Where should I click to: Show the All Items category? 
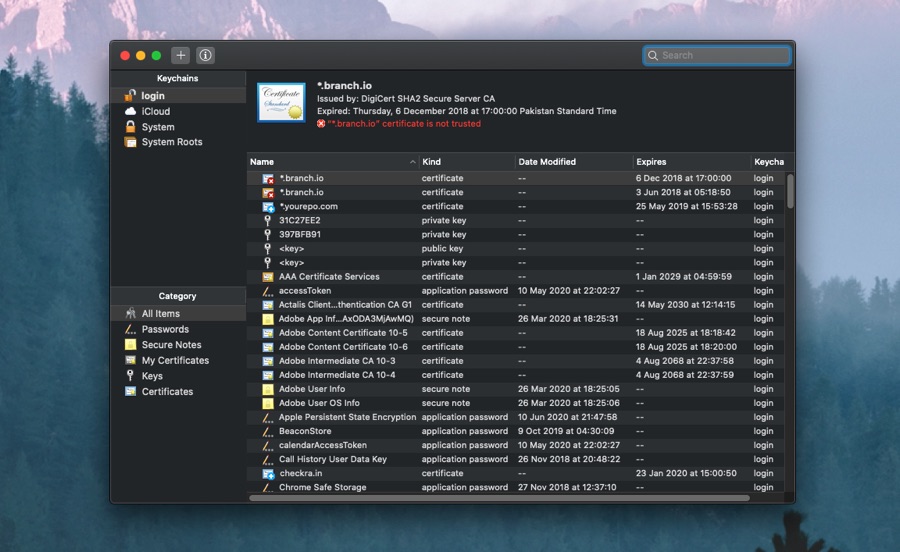[178, 313]
